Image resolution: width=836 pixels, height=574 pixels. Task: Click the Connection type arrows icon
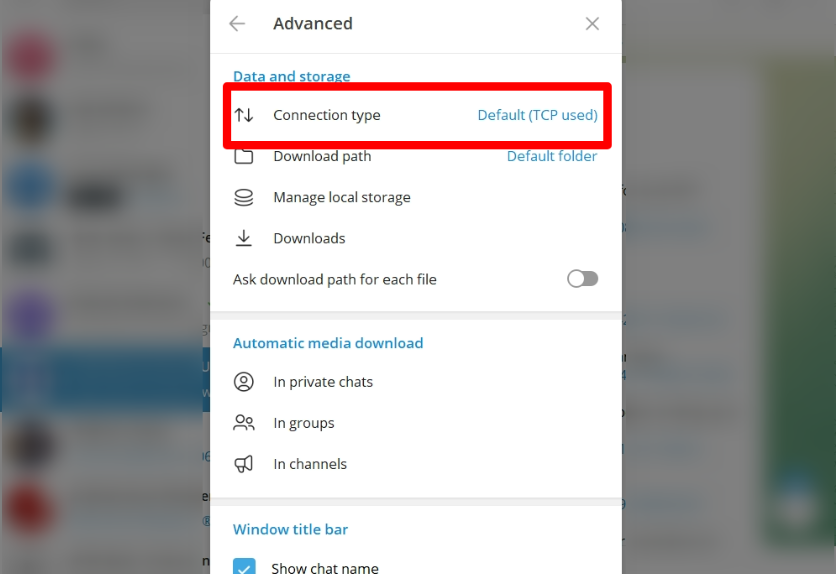pyautogui.click(x=244, y=115)
